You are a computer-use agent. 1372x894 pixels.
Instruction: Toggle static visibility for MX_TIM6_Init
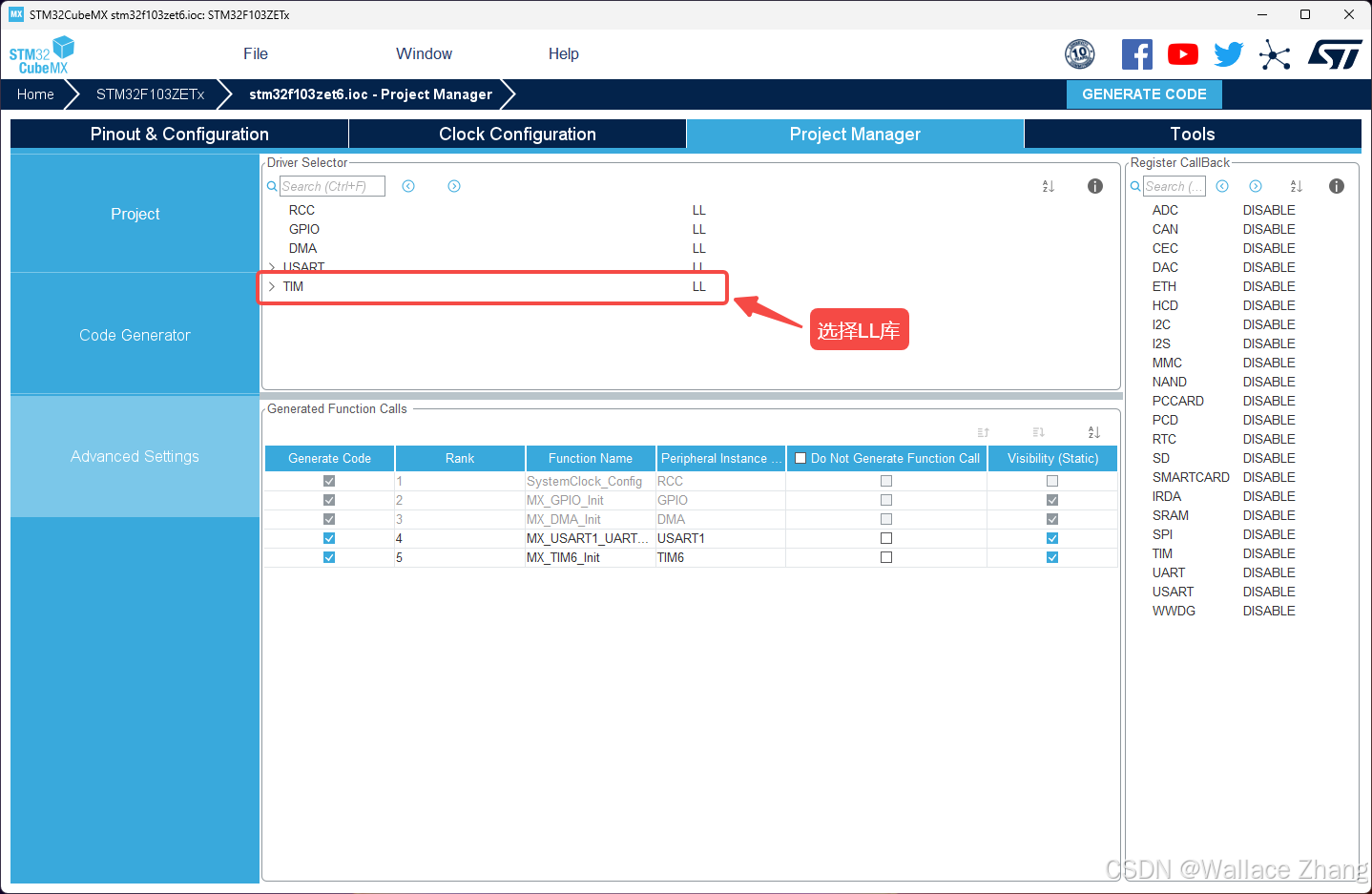pyautogui.click(x=1052, y=557)
